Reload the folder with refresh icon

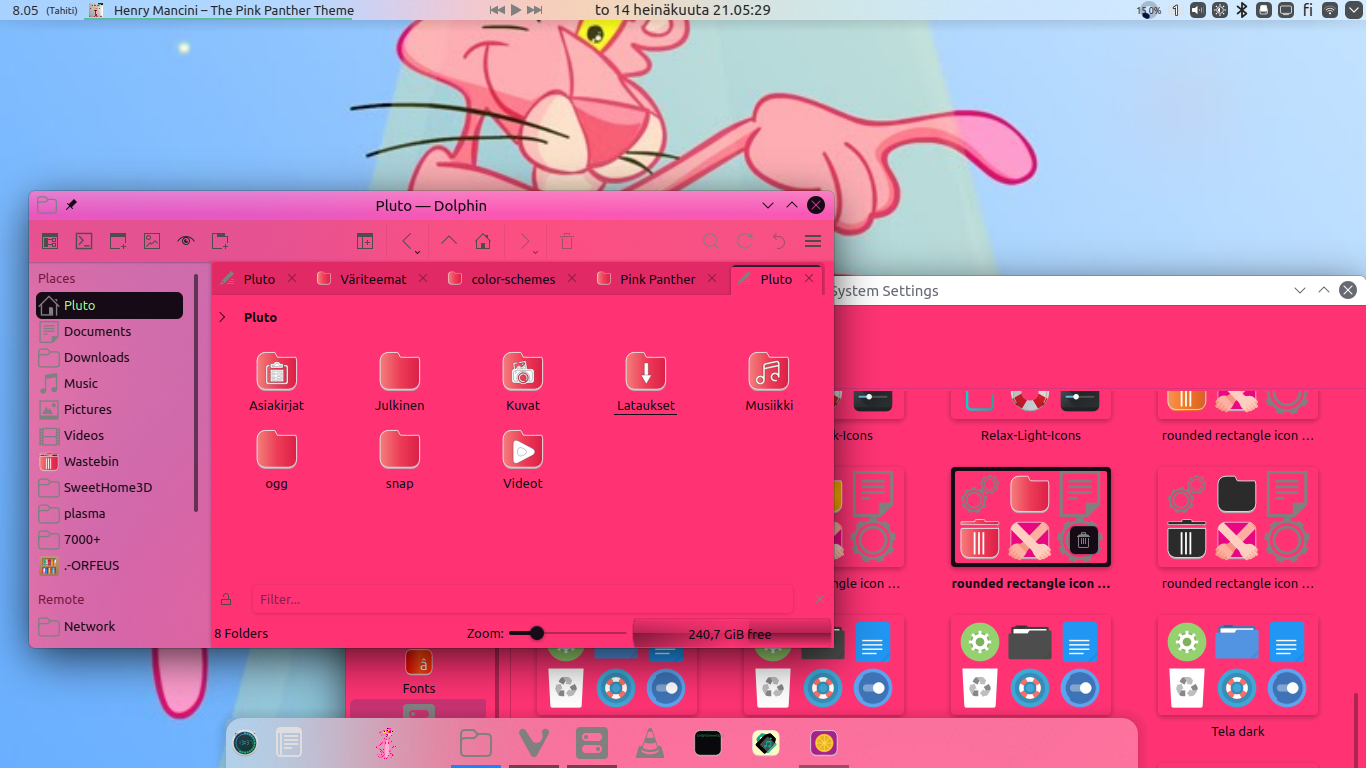click(745, 241)
